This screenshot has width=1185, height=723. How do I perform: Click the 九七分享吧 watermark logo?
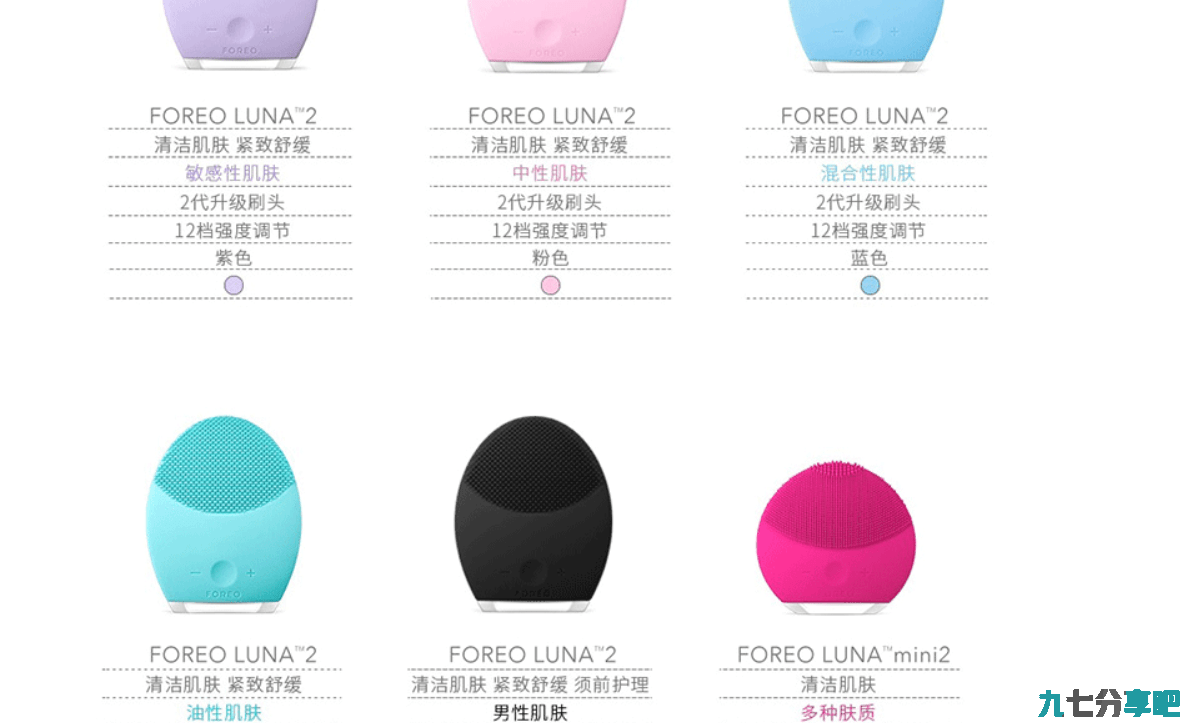[x=1108, y=703]
